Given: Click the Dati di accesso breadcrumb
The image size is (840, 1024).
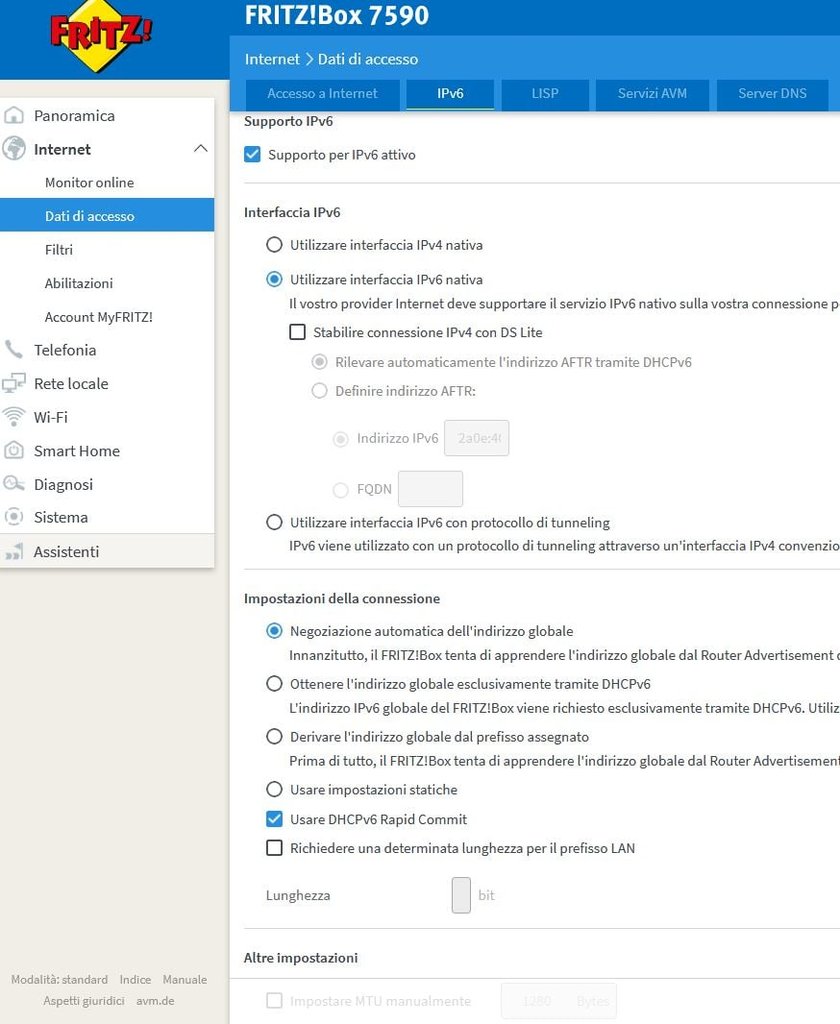Looking at the screenshot, I should pyautogui.click(x=368, y=59).
